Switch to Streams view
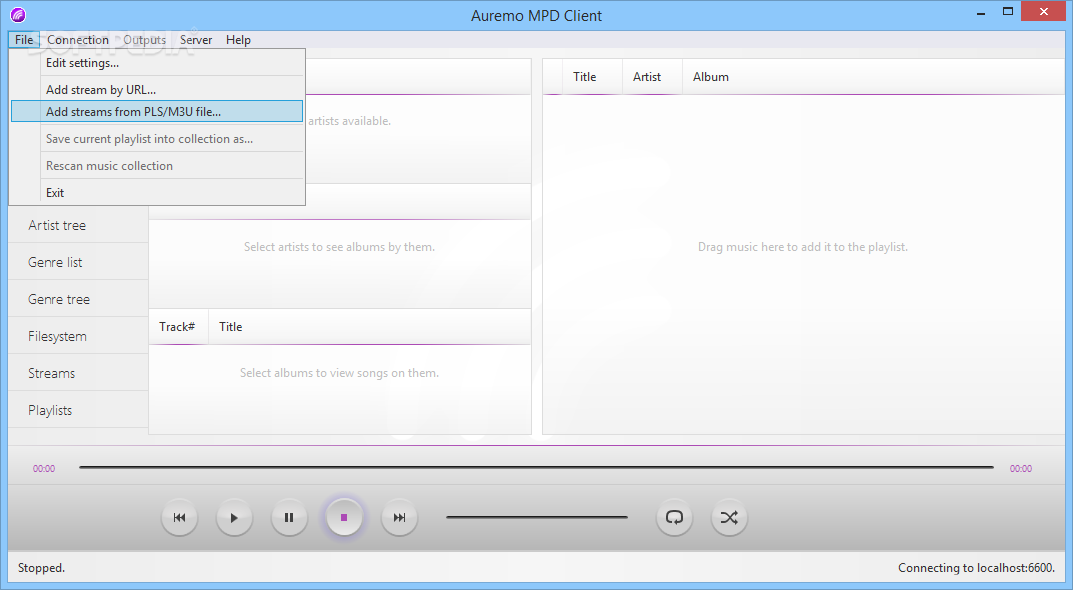This screenshot has height=590, width=1073. tap(79, 373)
